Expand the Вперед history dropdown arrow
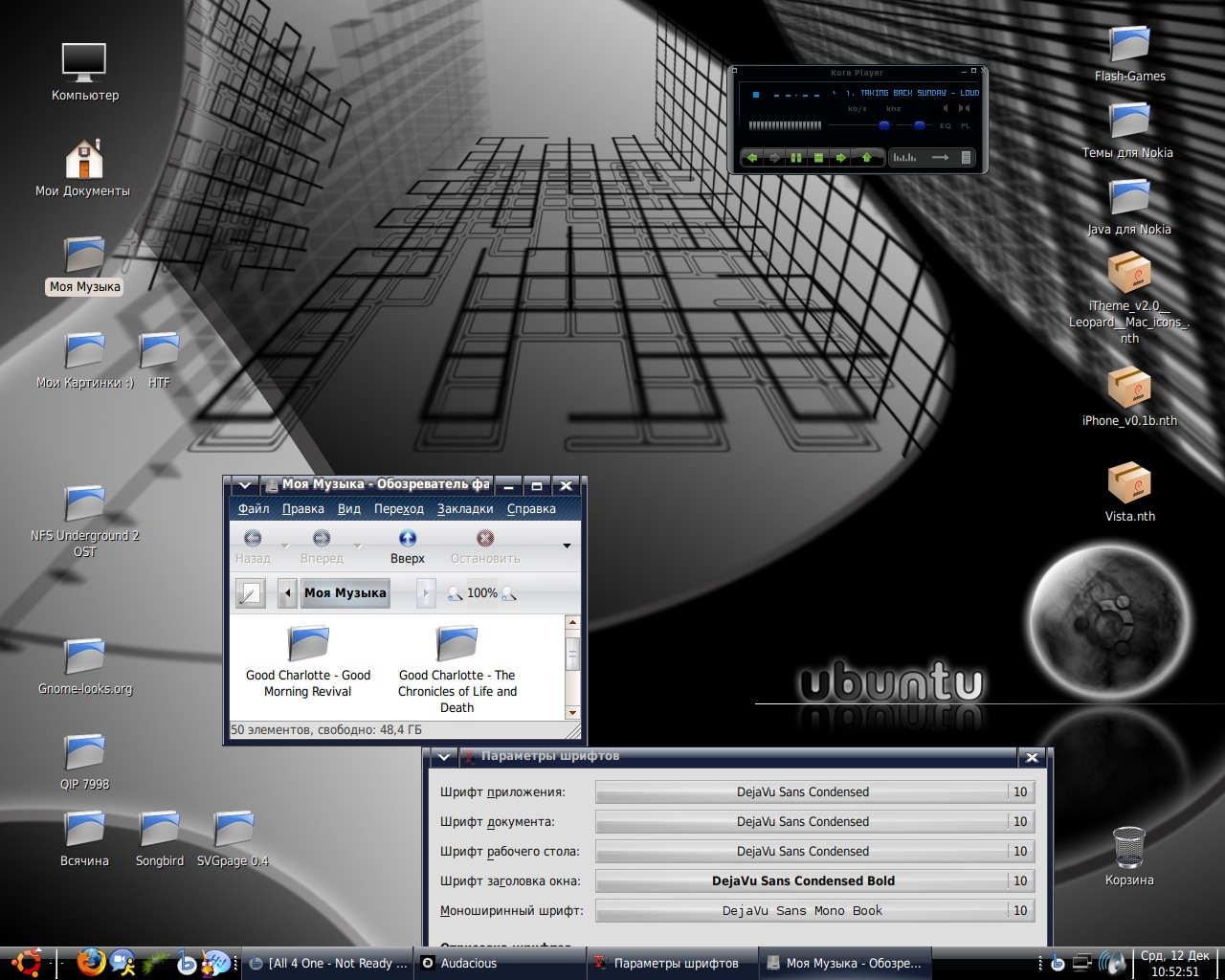Image resolution: width=1225 pixels, height=980 pixels. (358, 546)
